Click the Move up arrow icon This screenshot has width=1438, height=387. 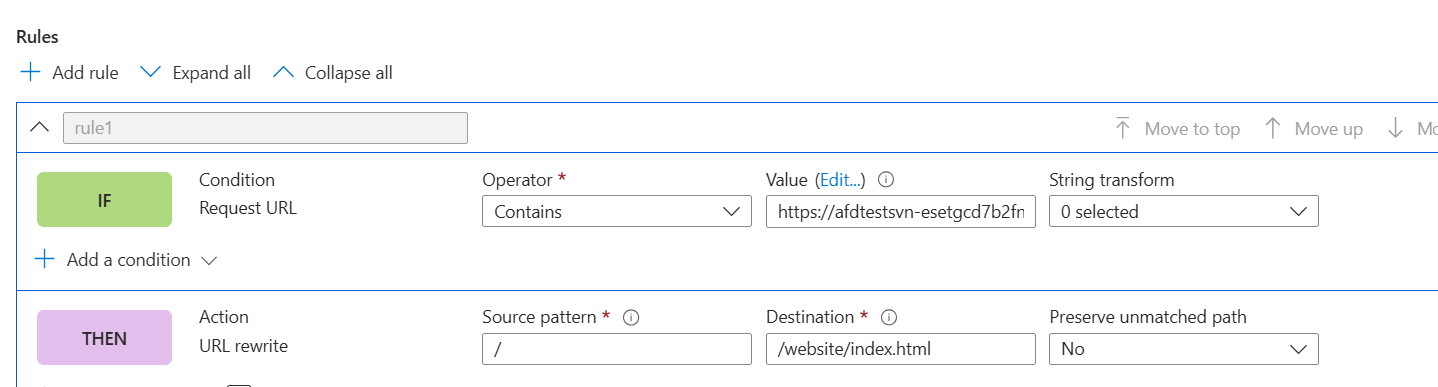tap(1273, 129)
